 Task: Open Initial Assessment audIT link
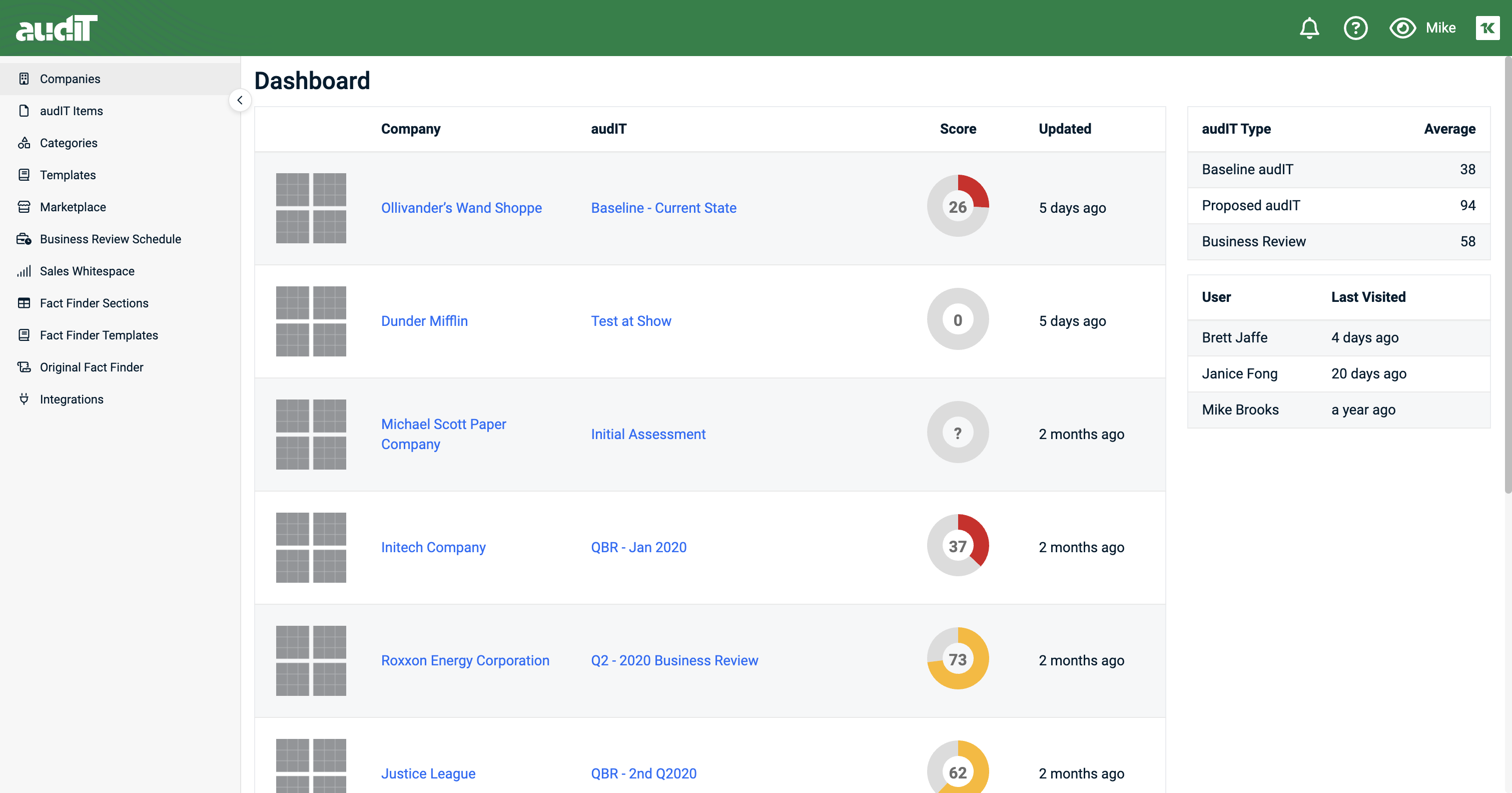(x=648, y=434)
